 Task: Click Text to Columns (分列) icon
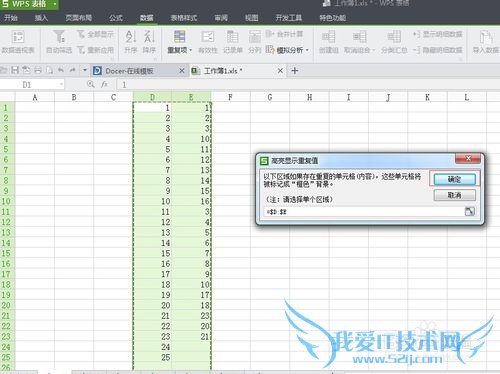(x=255, y=37)
